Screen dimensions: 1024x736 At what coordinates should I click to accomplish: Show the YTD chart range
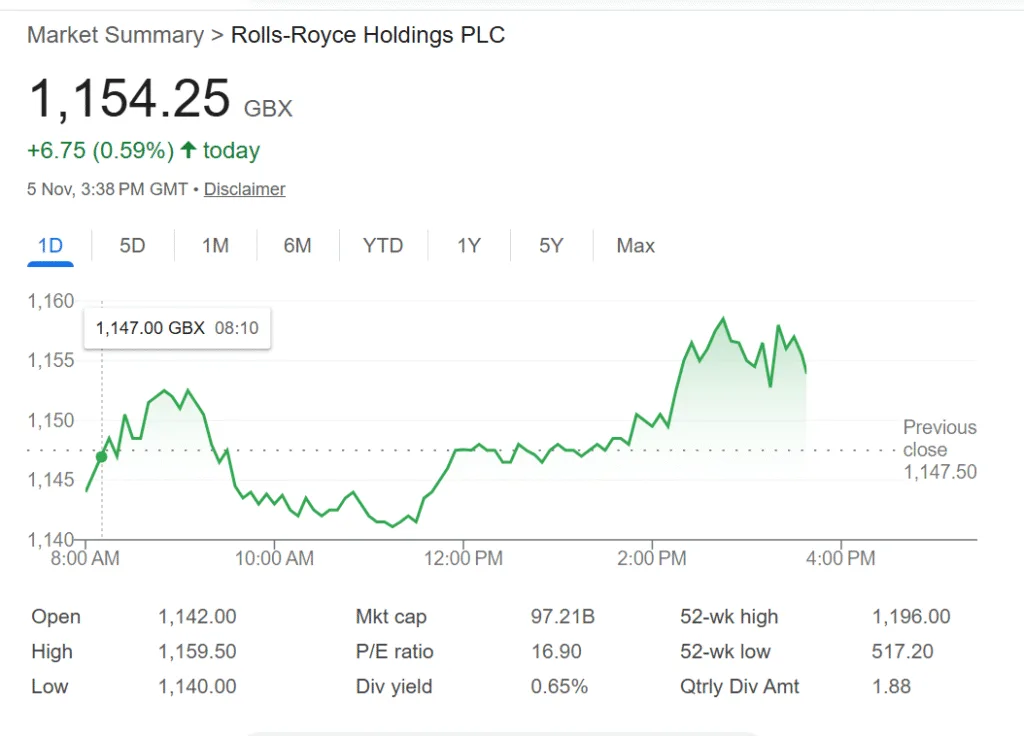coord(383,246)
